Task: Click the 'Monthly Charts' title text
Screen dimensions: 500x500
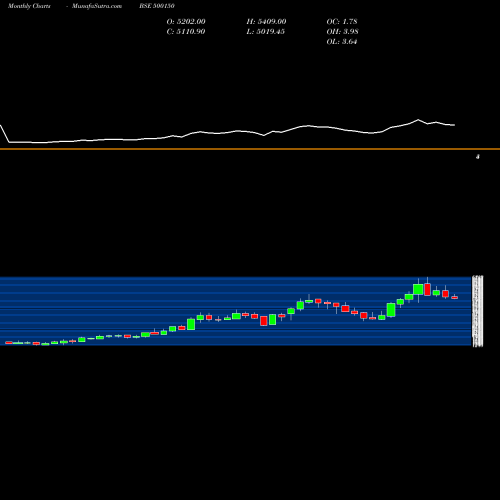Action: 29,6
